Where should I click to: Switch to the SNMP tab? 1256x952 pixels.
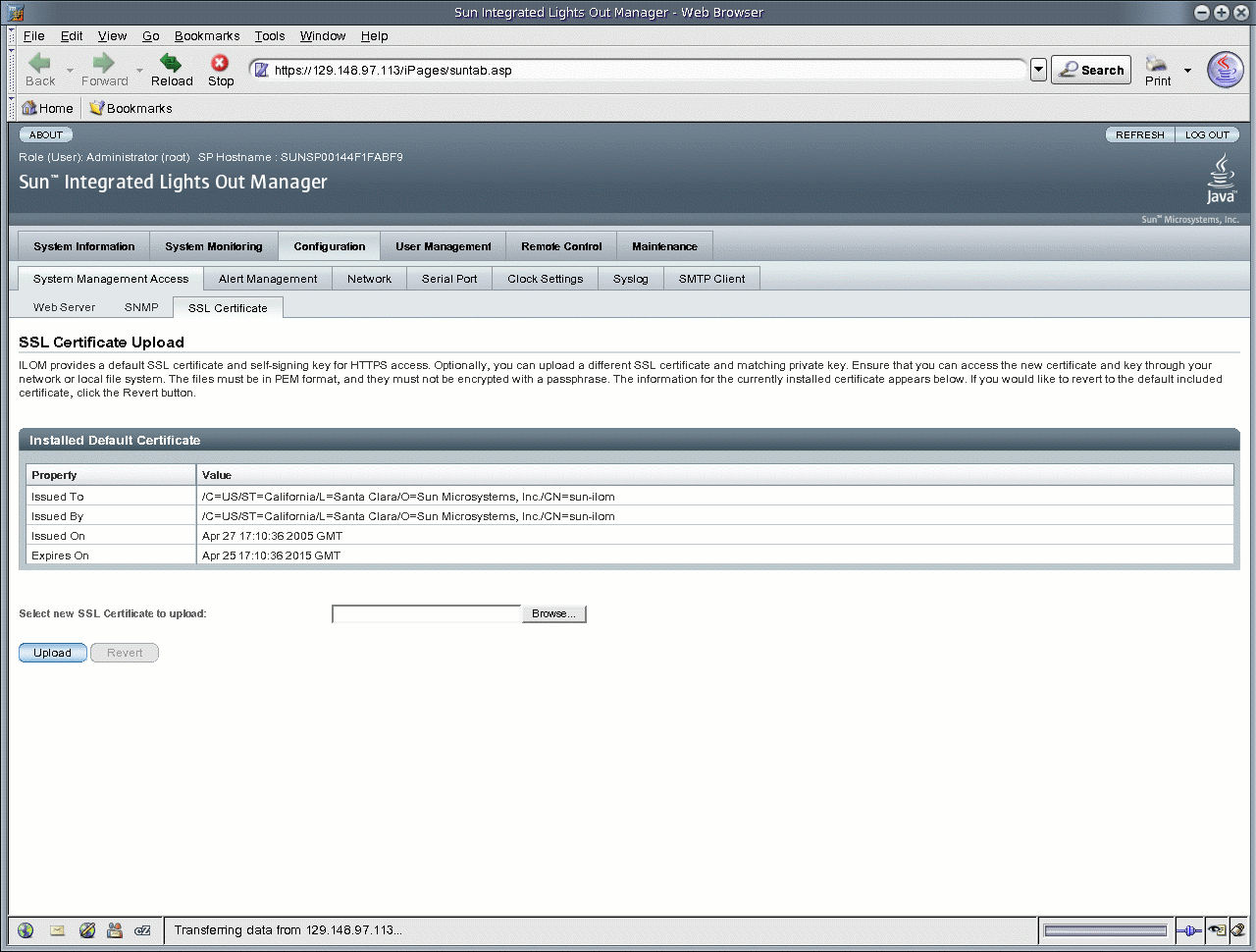point(141,307)
